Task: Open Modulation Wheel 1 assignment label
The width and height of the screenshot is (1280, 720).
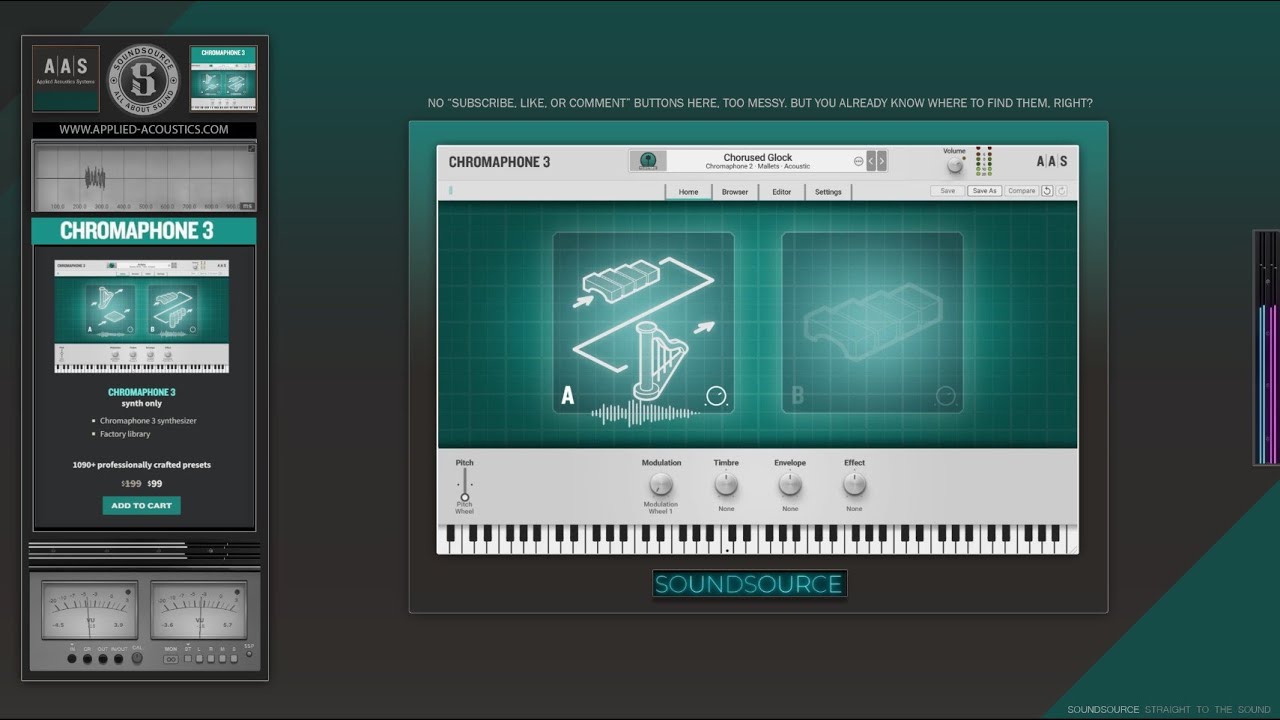Action: point(660,507)
